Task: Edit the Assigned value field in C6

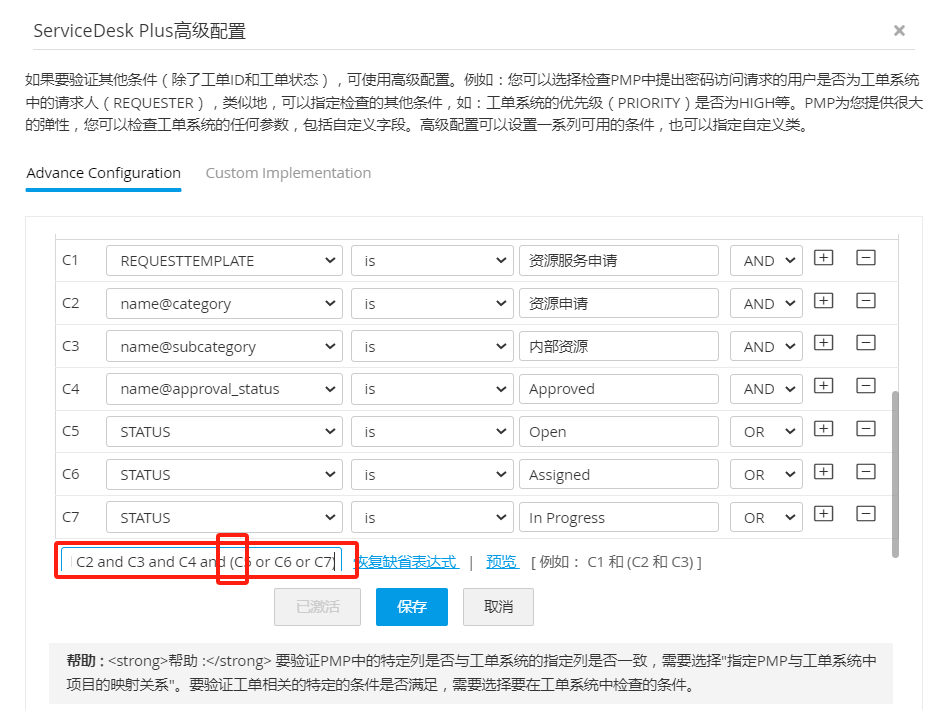Action: tap(619, 474)
